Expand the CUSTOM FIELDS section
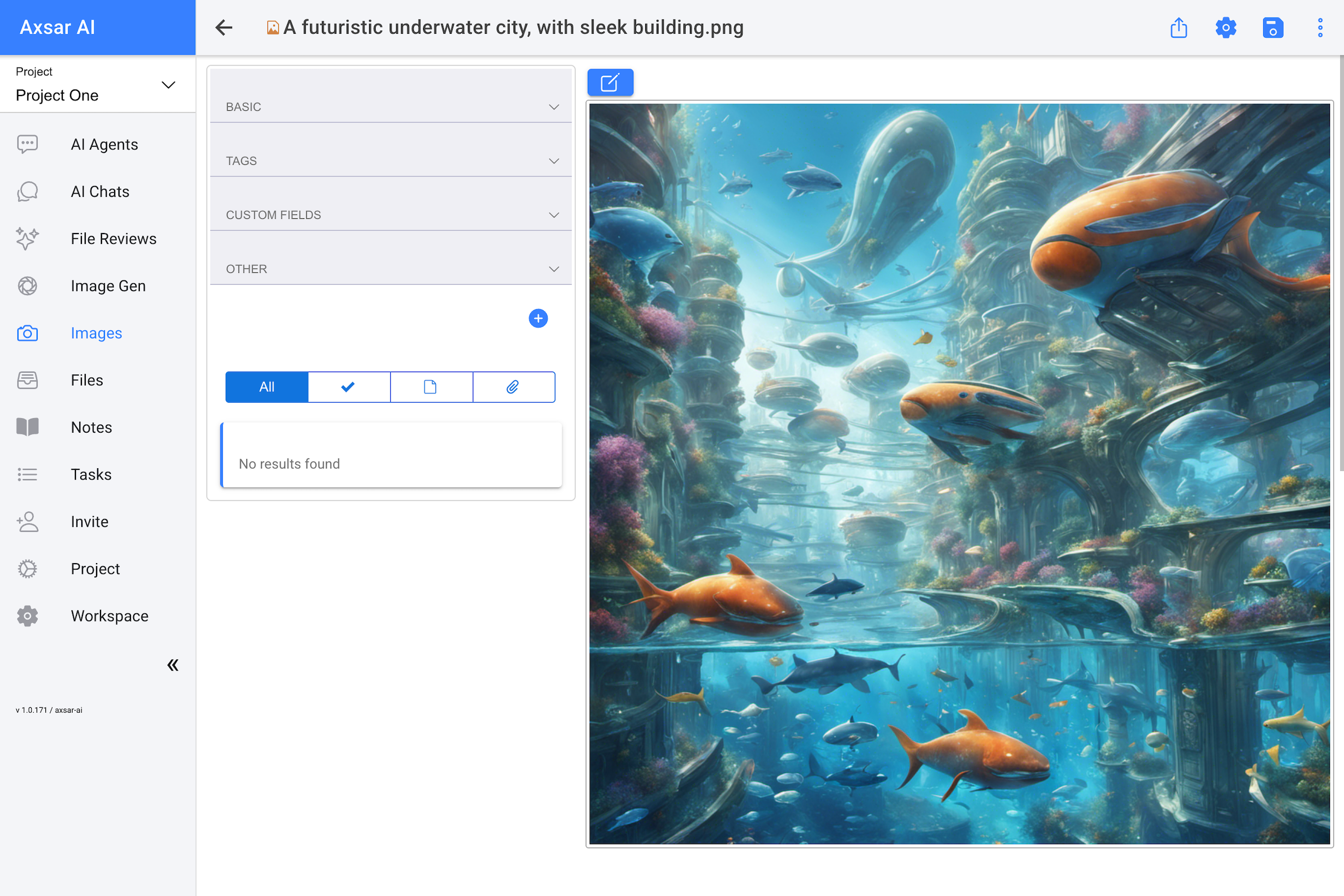Viewport: 1344px width, 896px height. [390, 215]
